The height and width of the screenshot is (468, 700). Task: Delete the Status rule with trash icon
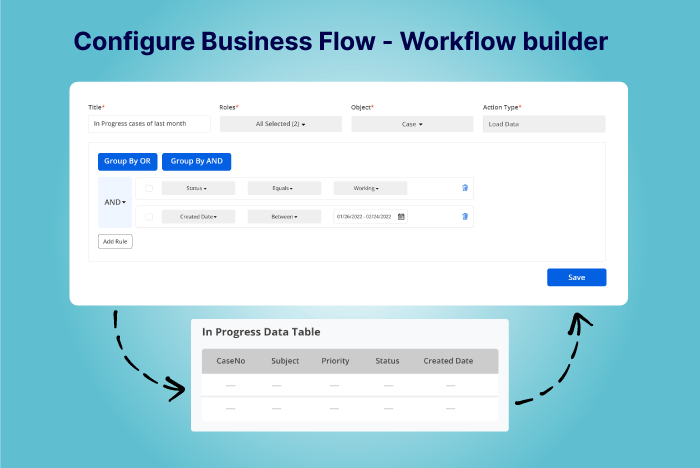point(464,188)
